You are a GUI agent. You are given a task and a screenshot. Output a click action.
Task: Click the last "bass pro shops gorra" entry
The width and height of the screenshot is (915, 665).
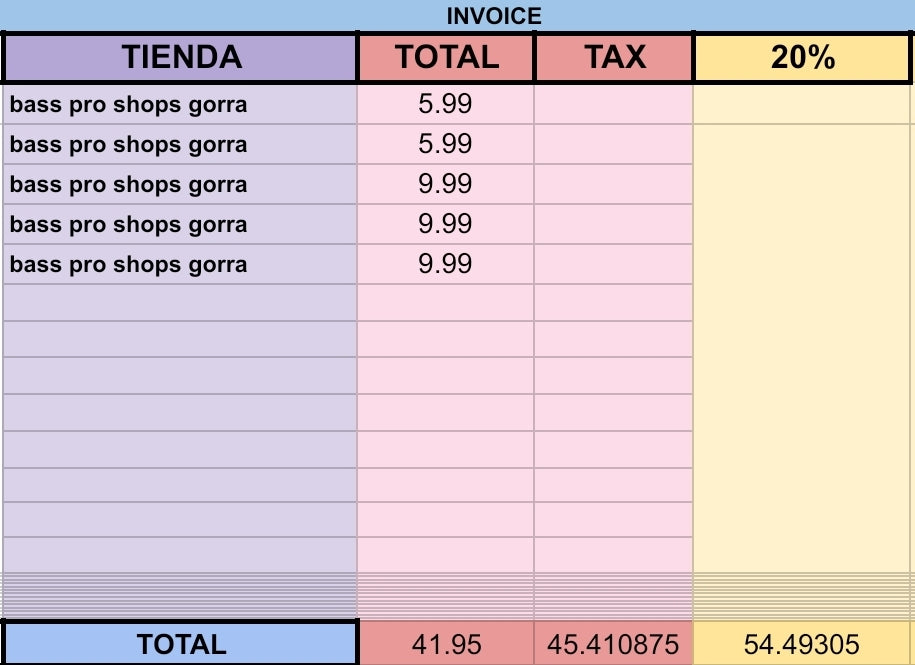(128, 265)
